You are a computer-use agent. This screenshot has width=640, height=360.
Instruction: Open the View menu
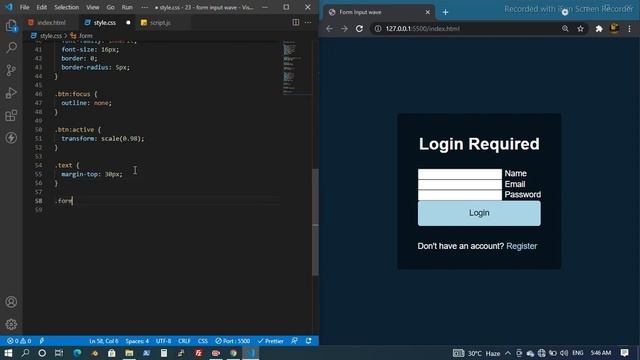(93, 7)
